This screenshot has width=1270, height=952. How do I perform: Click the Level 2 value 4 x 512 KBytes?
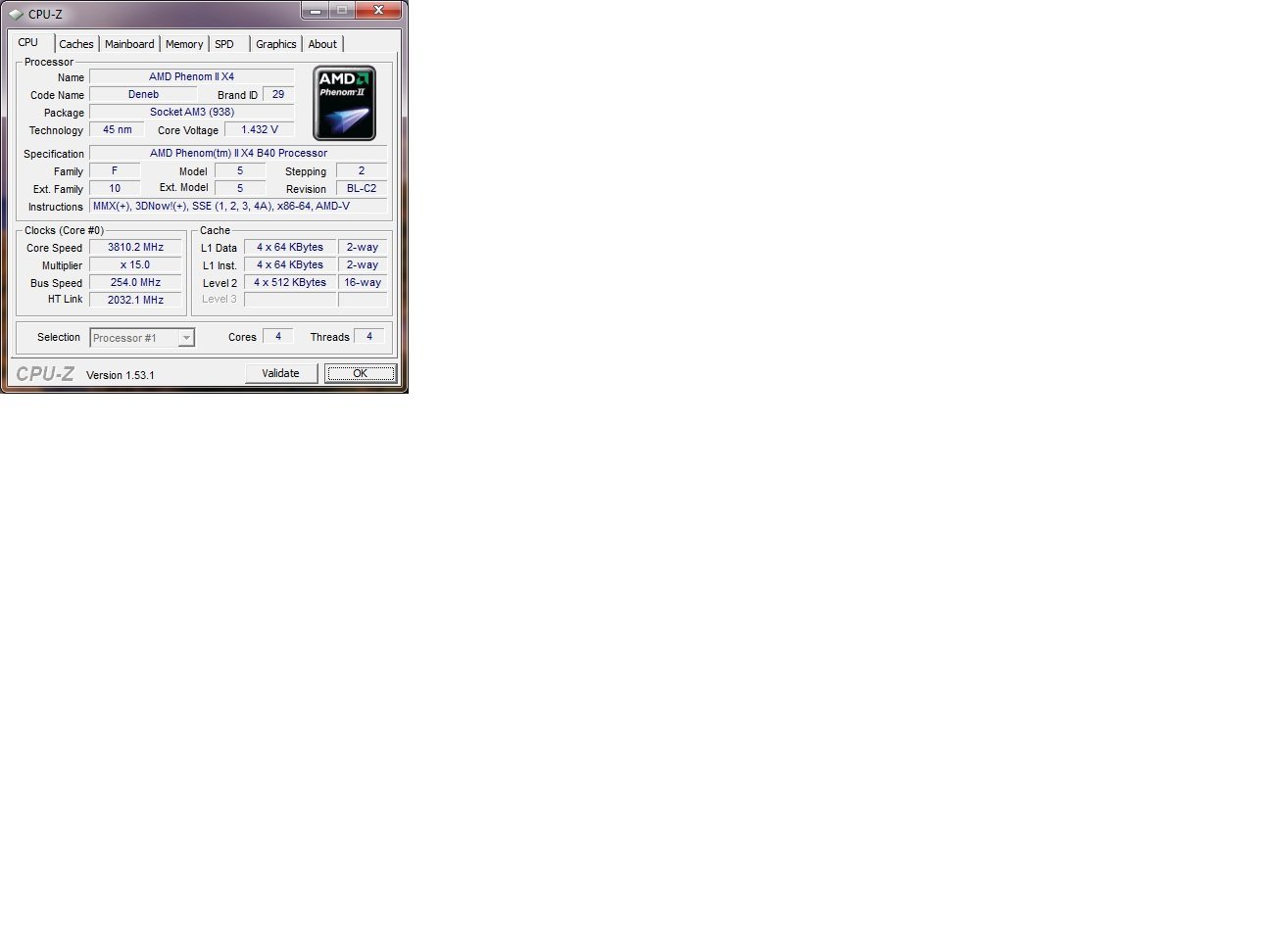coord(290,283)
